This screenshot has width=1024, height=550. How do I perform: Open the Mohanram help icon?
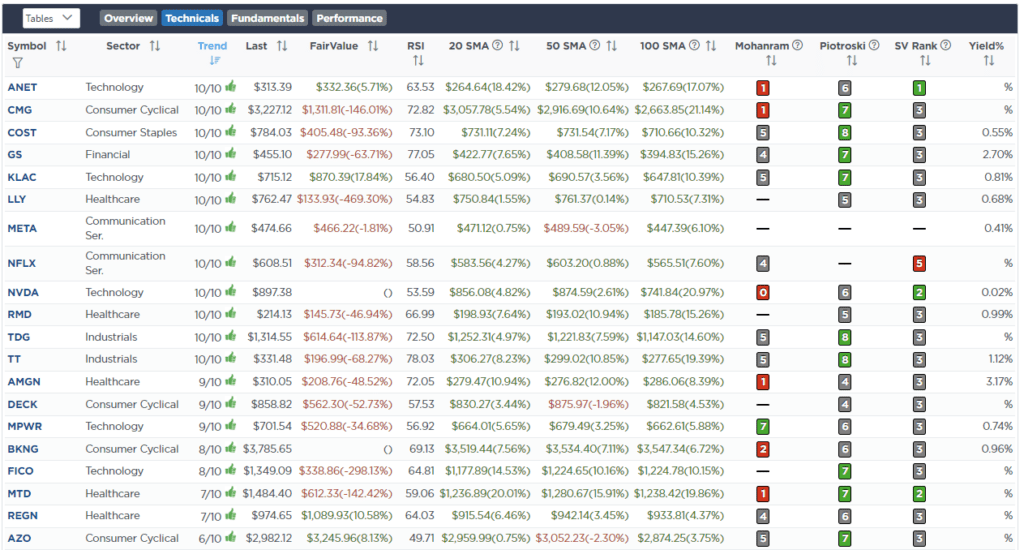click(797, 45)
